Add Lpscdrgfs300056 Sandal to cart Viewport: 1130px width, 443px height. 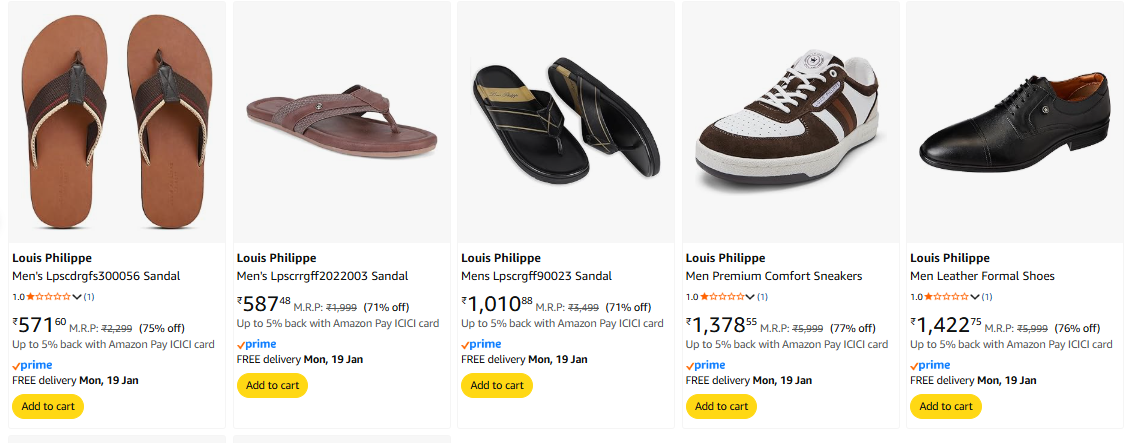(48, 406)
